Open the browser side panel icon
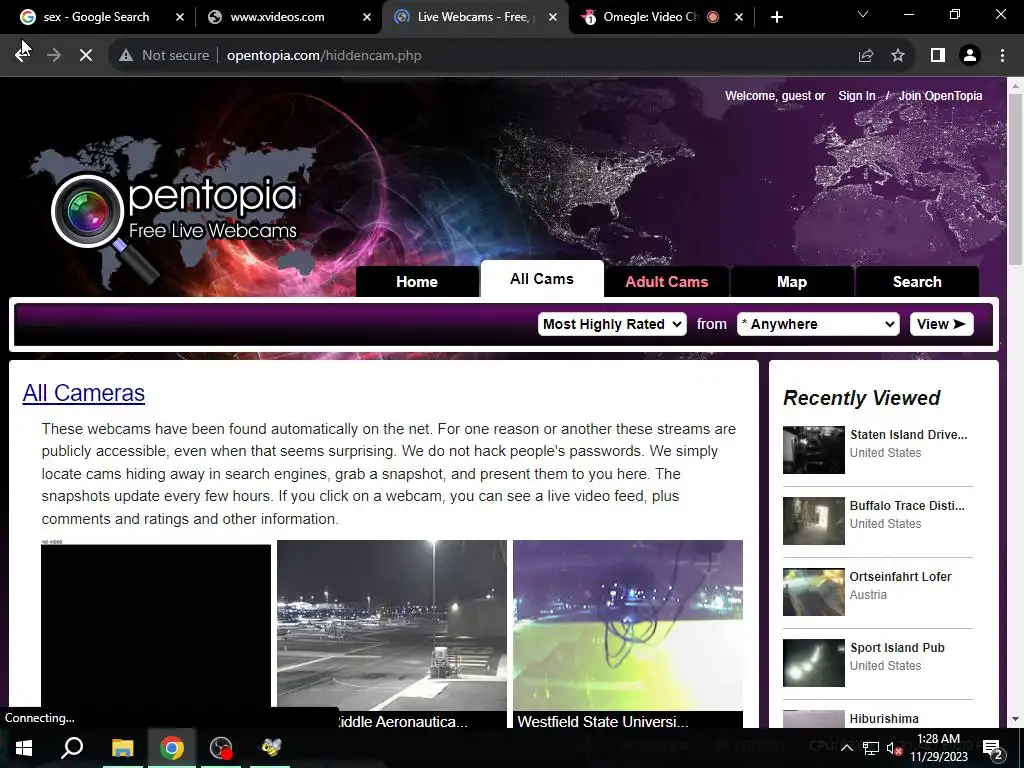The width and height of the screenshot is (1024, 768). (x=938, y=56)
